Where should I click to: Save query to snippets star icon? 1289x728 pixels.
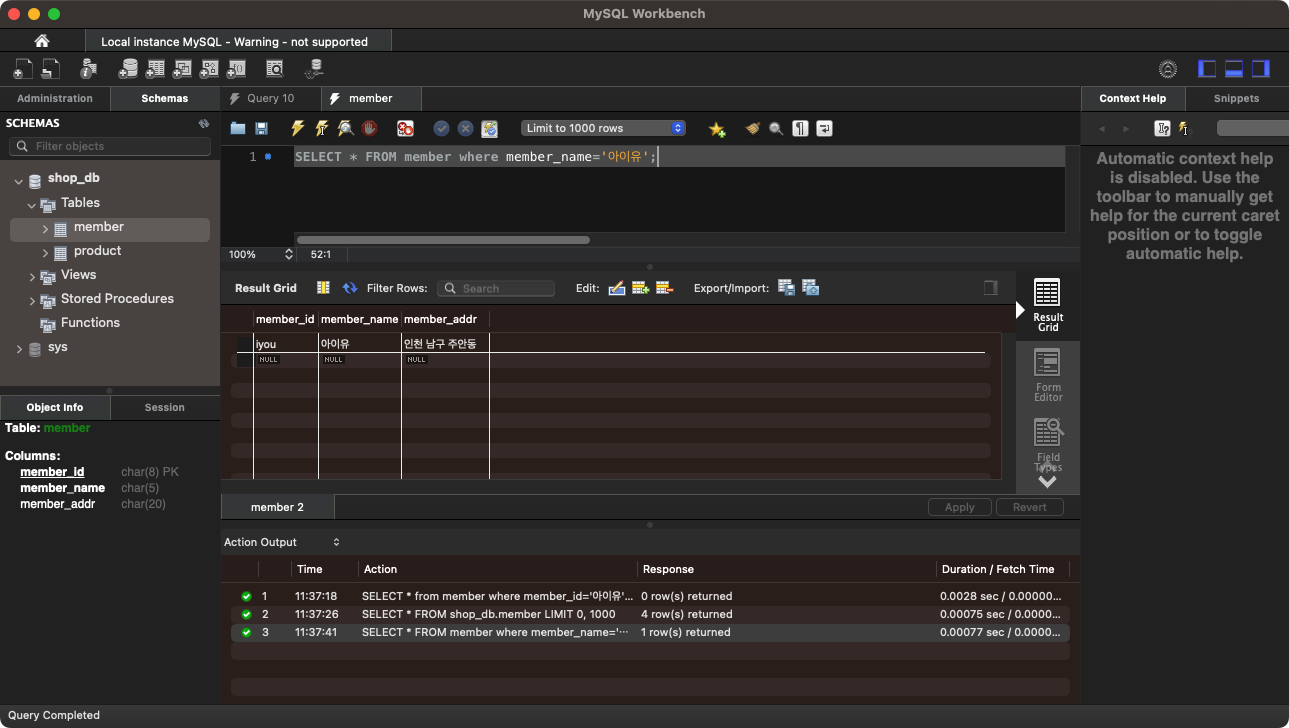[x=717, y=128]
